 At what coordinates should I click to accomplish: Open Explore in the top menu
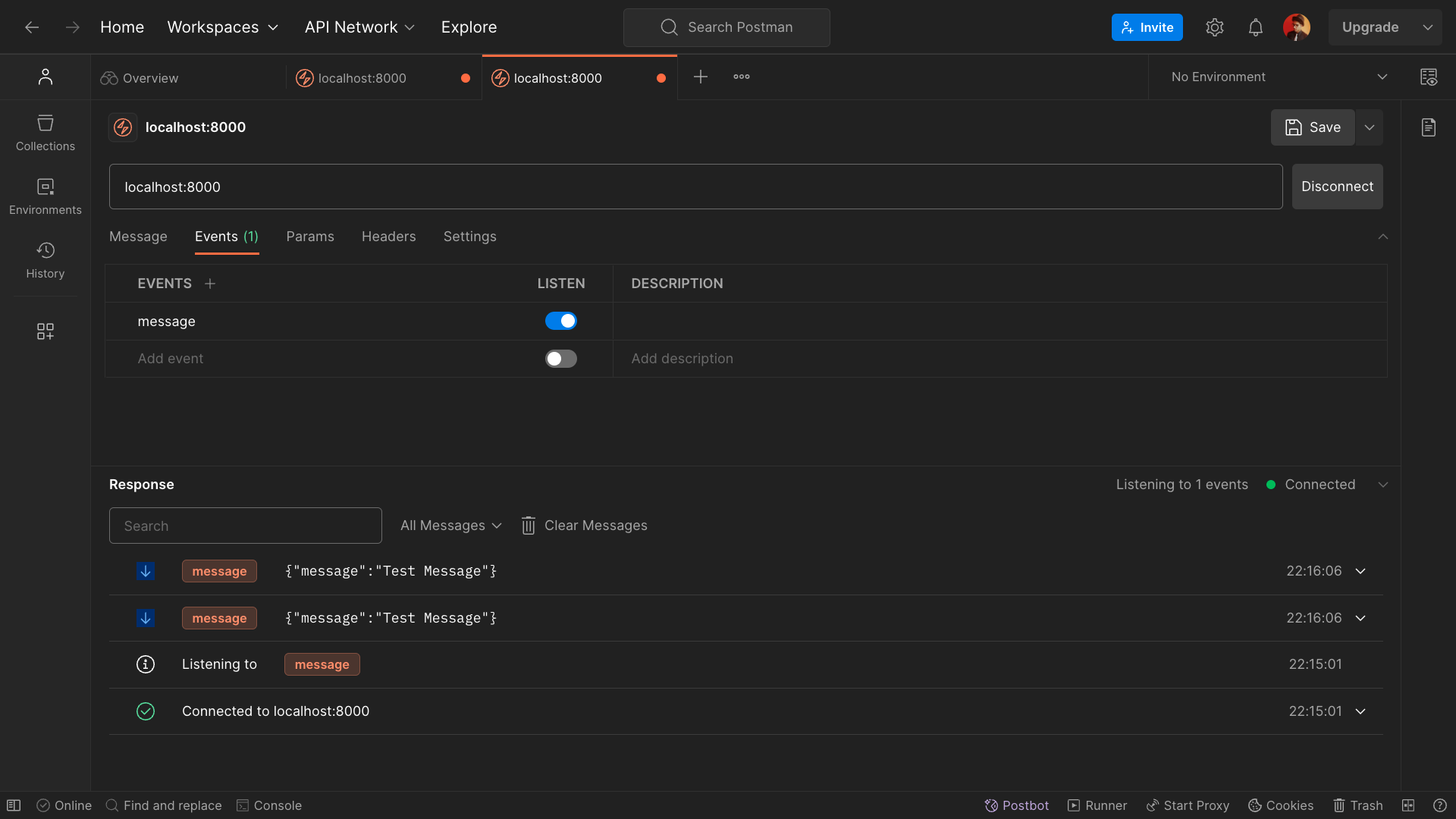(x=469, y=27)
